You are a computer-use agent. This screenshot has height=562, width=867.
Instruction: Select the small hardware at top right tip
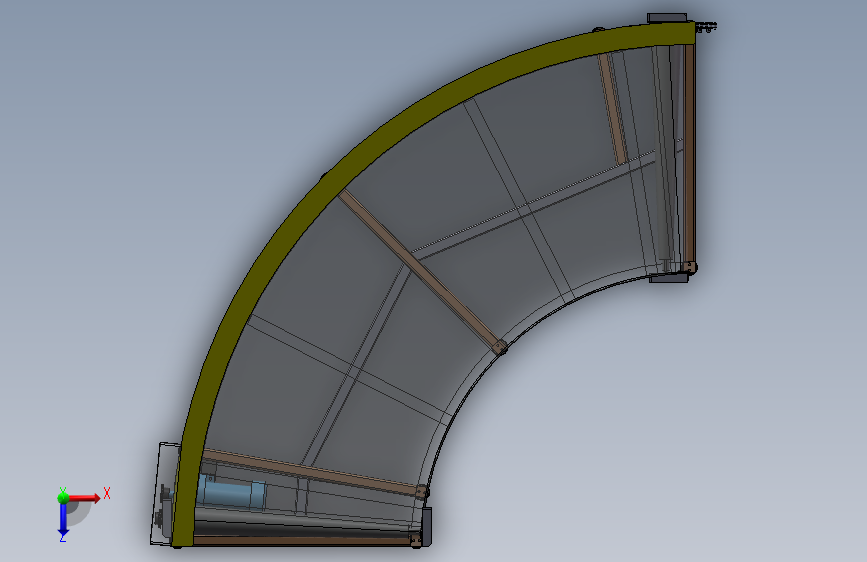click(x=706, y=27)
